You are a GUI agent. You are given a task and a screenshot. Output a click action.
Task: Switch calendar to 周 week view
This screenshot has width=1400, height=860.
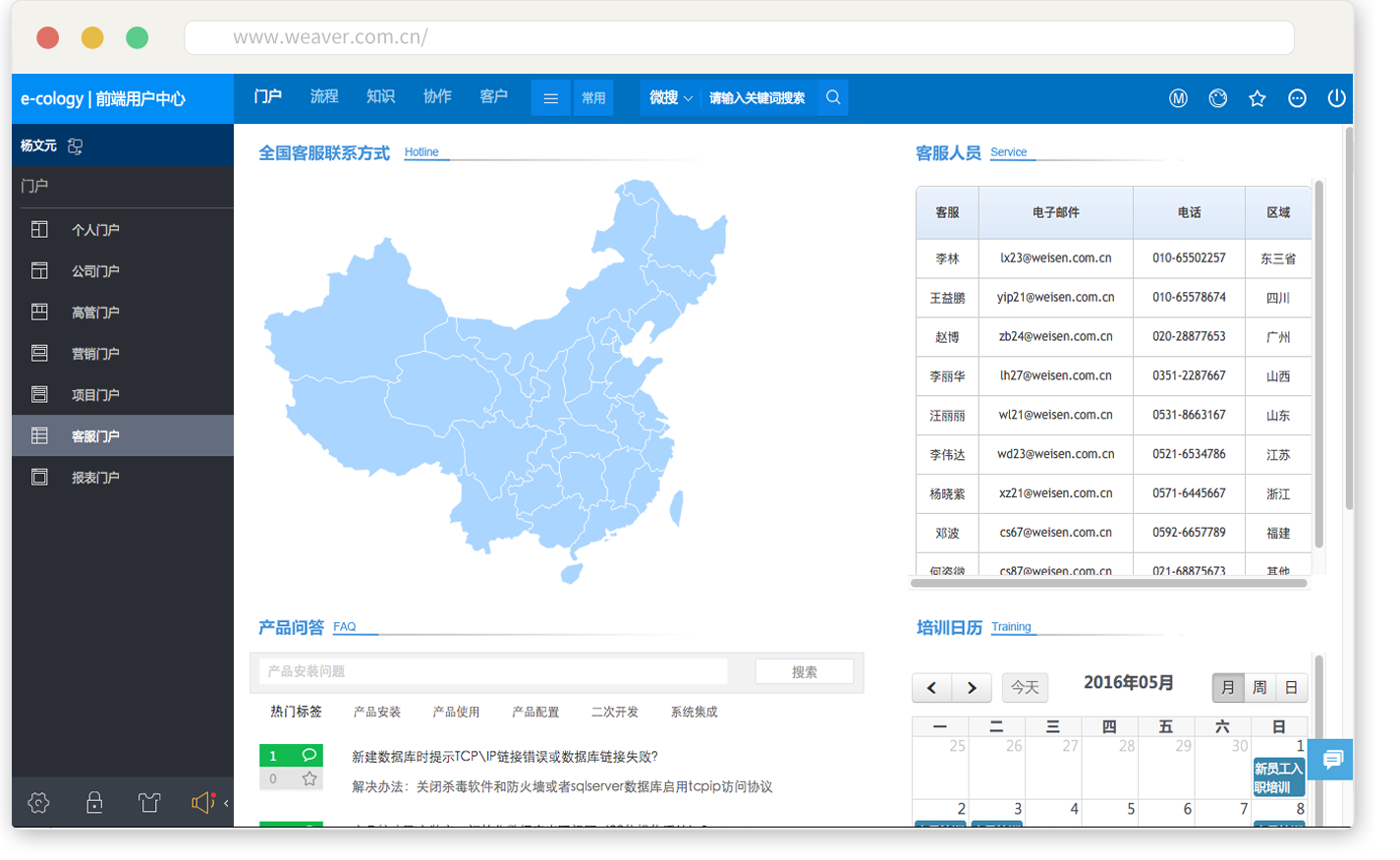pyautogui.click(x=1260, y=688)
